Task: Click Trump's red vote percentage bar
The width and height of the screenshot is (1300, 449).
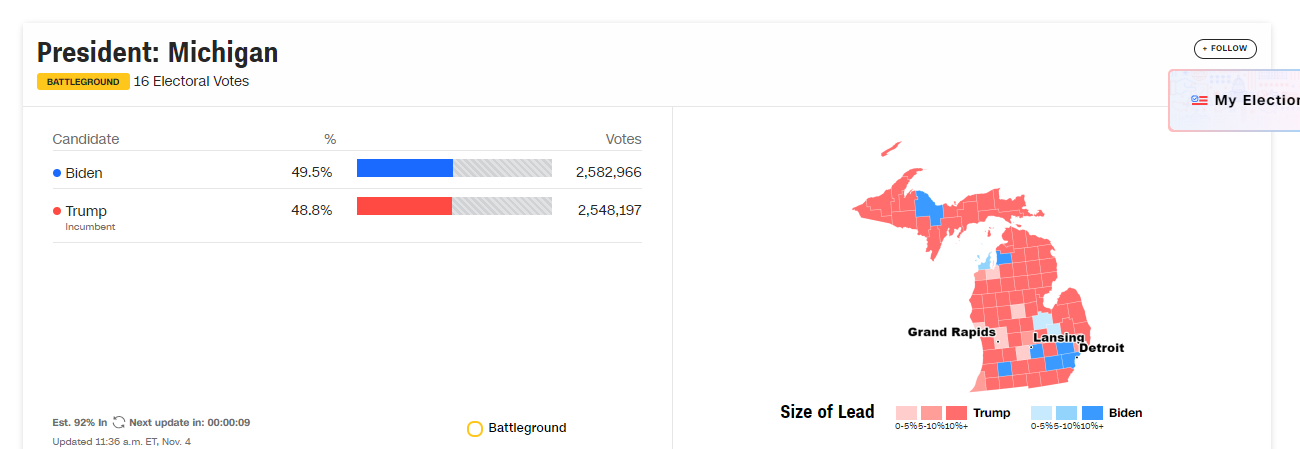Action: 404,206
